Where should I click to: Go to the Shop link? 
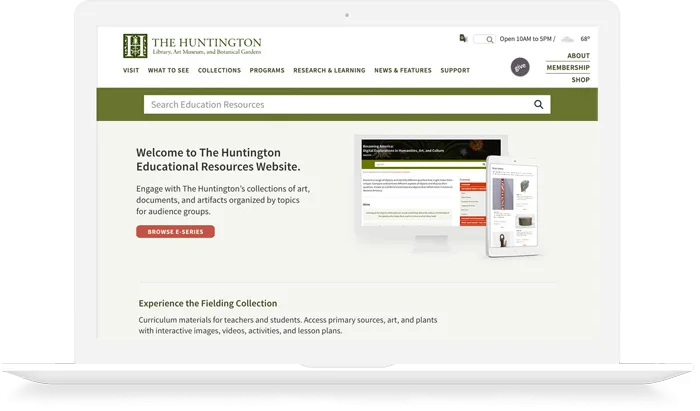tap(580, 80)
